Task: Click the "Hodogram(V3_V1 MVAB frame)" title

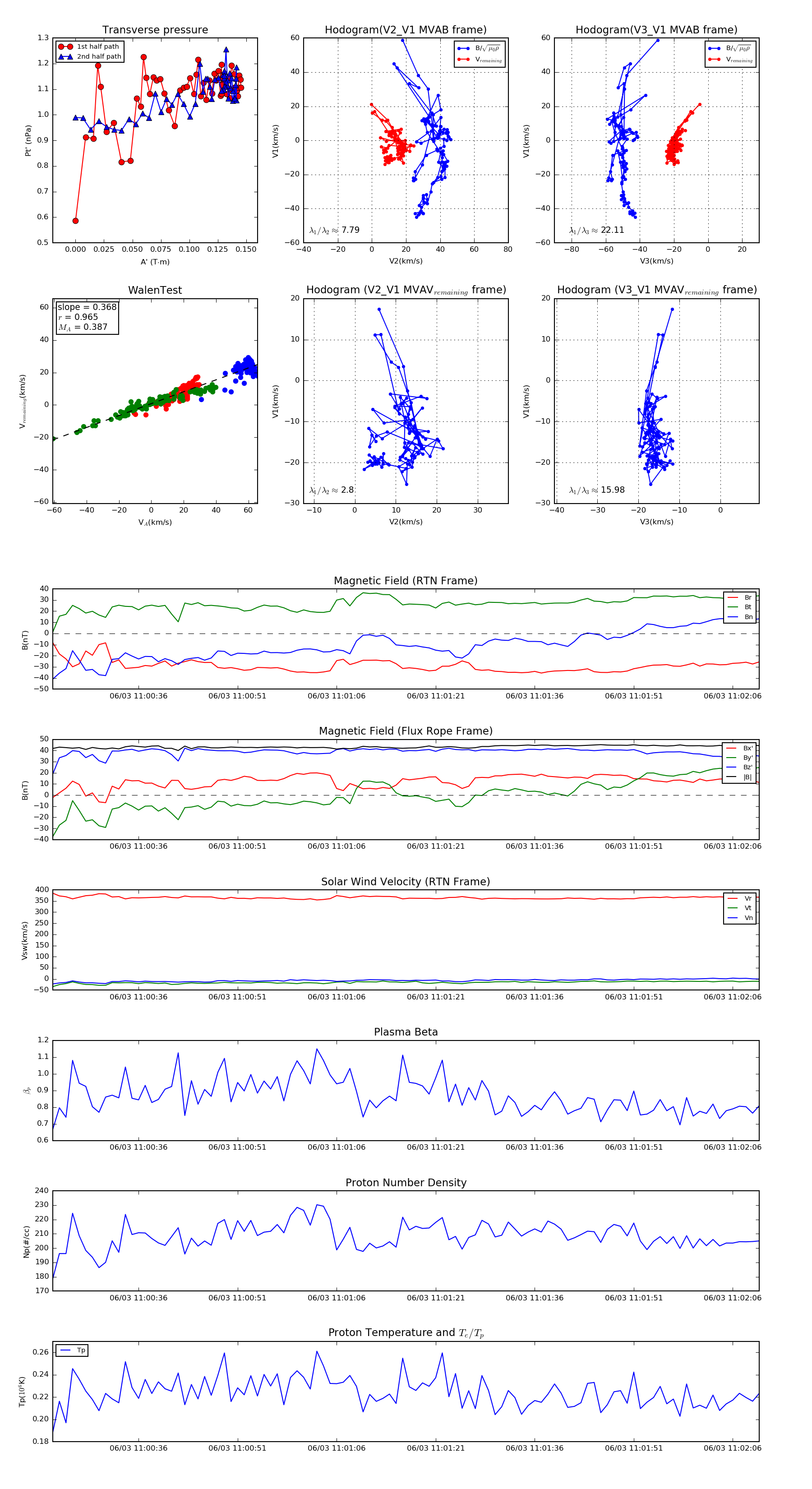Action: (656, 30)
